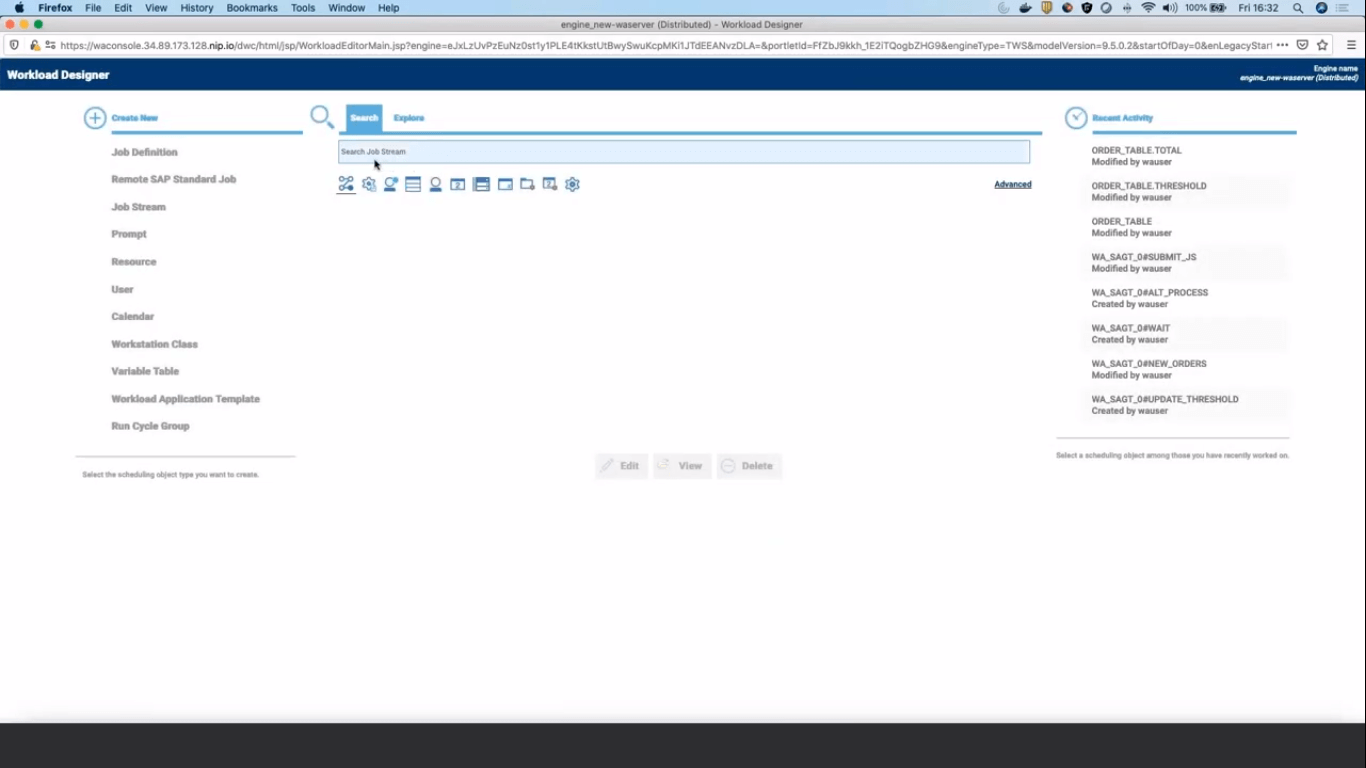Screen dimensions: 1366x768
Task: Click the Recent Activity clock icon
Action: coord(1076,118)
